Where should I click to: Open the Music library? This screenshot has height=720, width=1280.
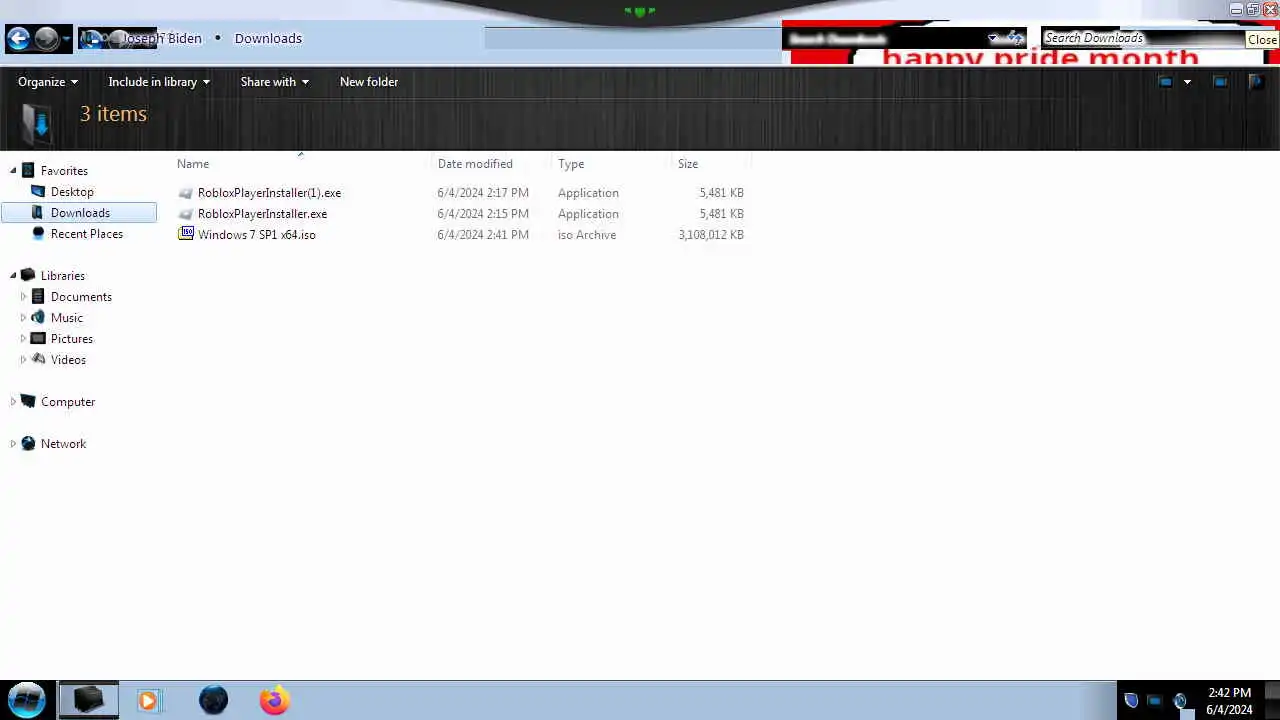pos(67,318)
